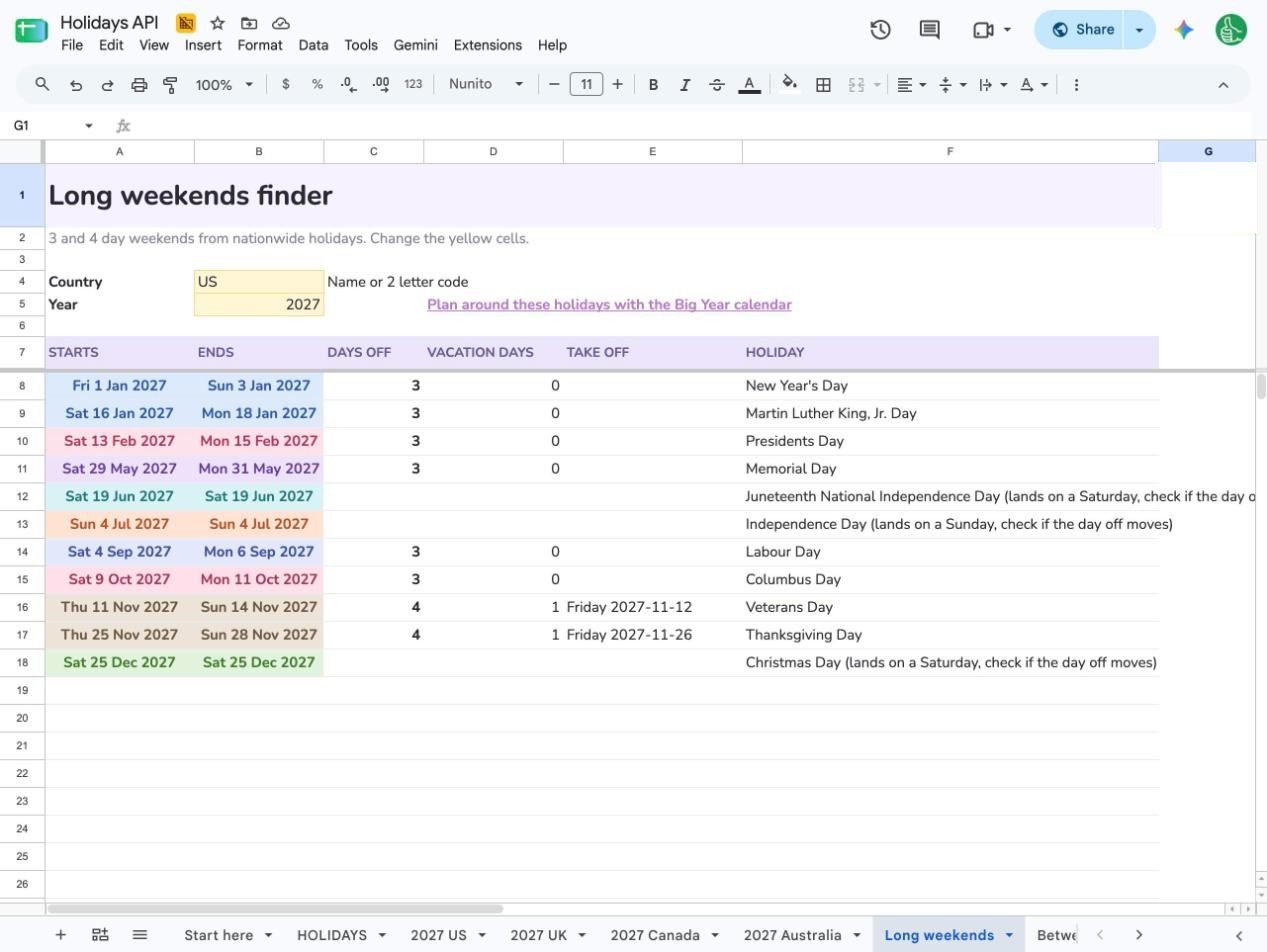1267x952 pixels.
Task: Open the Share options dropdown arrow
Action: [1139, 30]
